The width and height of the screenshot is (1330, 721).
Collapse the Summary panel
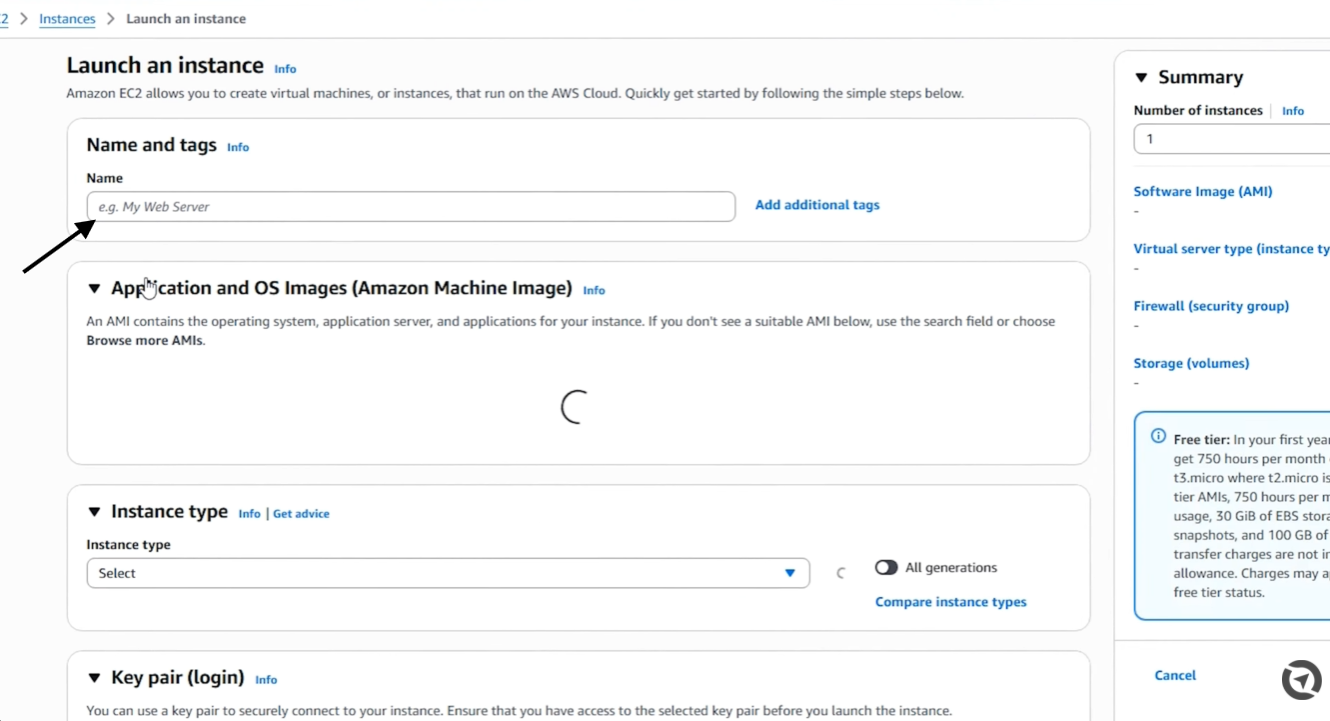1142,78
